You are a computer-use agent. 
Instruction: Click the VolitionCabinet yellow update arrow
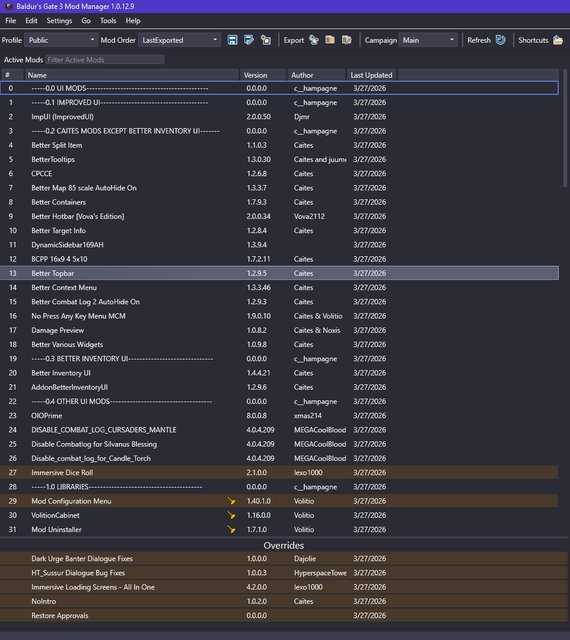[x=232, y=515]
